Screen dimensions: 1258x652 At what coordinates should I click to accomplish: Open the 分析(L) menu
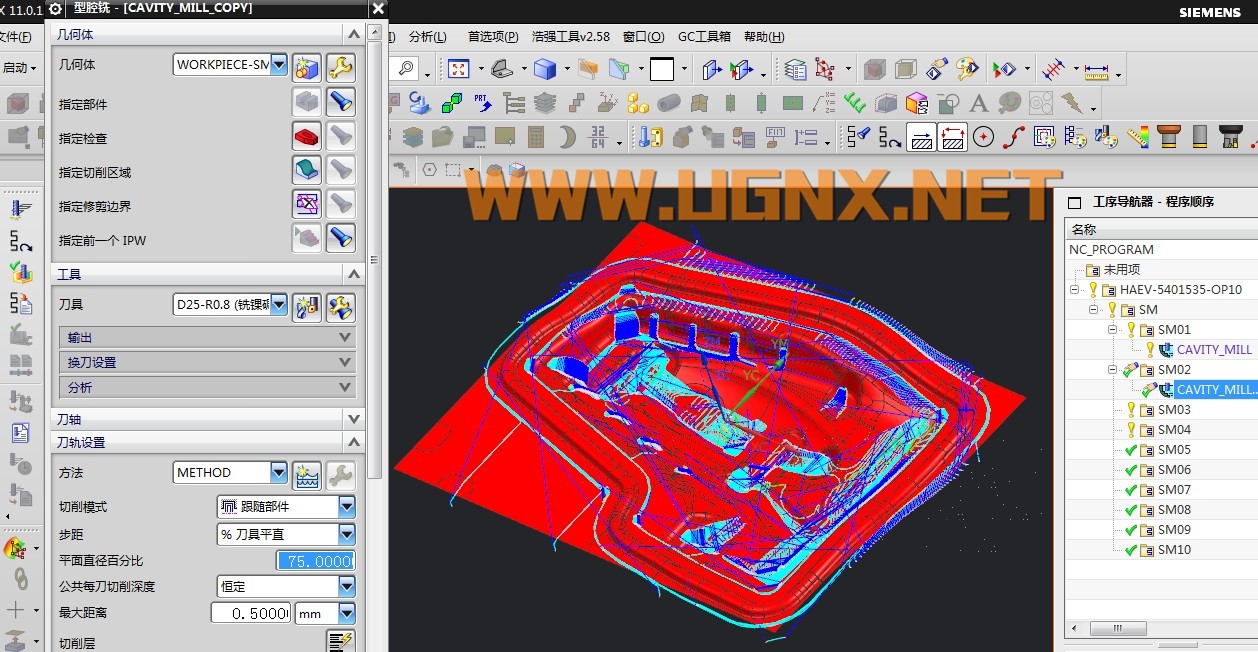click(x=427, y=37)
